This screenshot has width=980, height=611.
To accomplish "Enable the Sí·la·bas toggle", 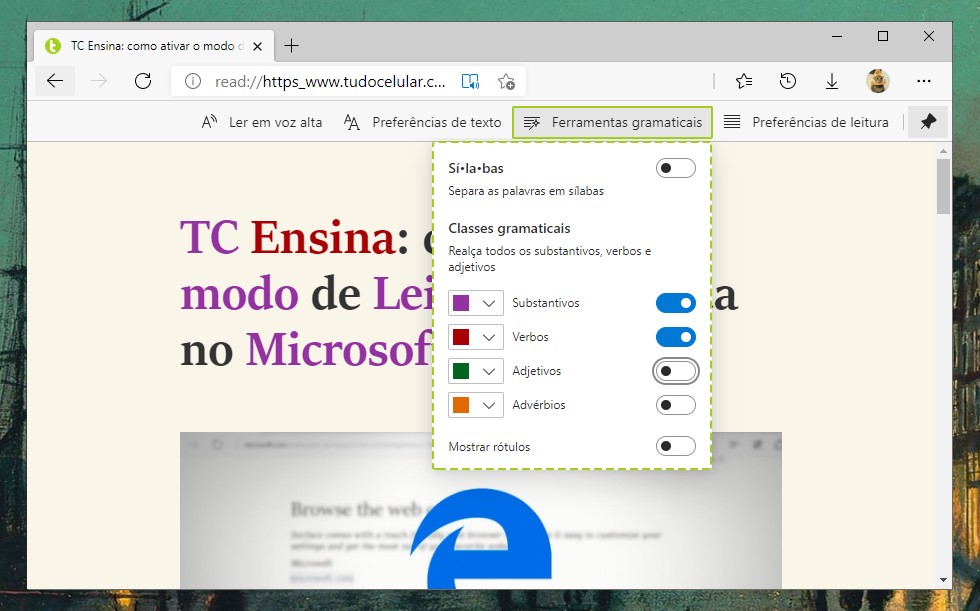I will pos(676,168).
